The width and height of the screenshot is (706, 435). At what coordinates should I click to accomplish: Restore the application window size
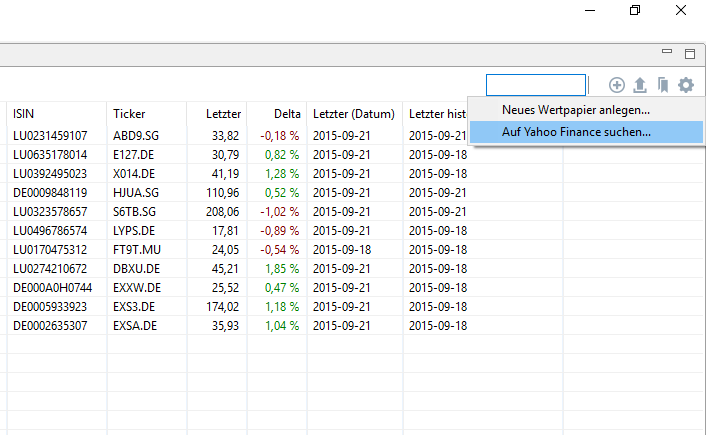(x=634, y=11)
